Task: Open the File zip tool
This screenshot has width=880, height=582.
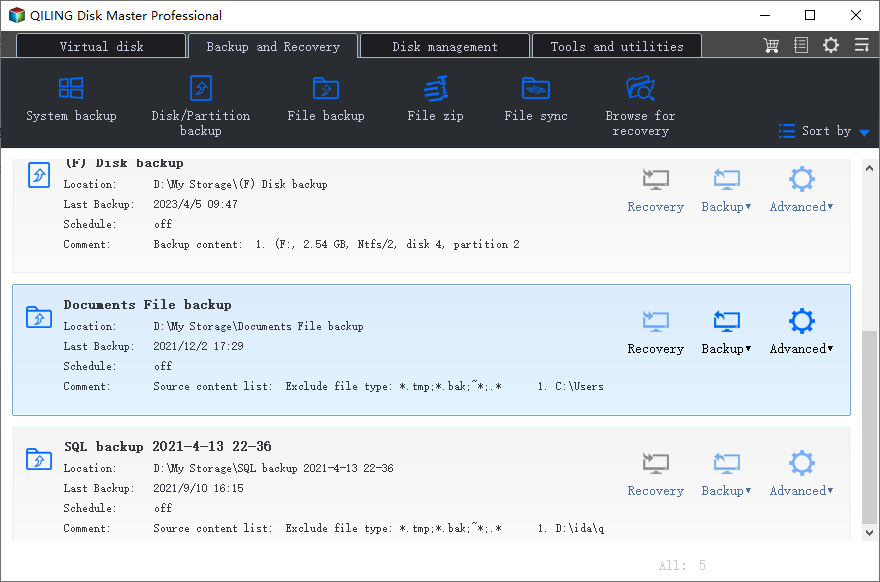Action: 436,99
